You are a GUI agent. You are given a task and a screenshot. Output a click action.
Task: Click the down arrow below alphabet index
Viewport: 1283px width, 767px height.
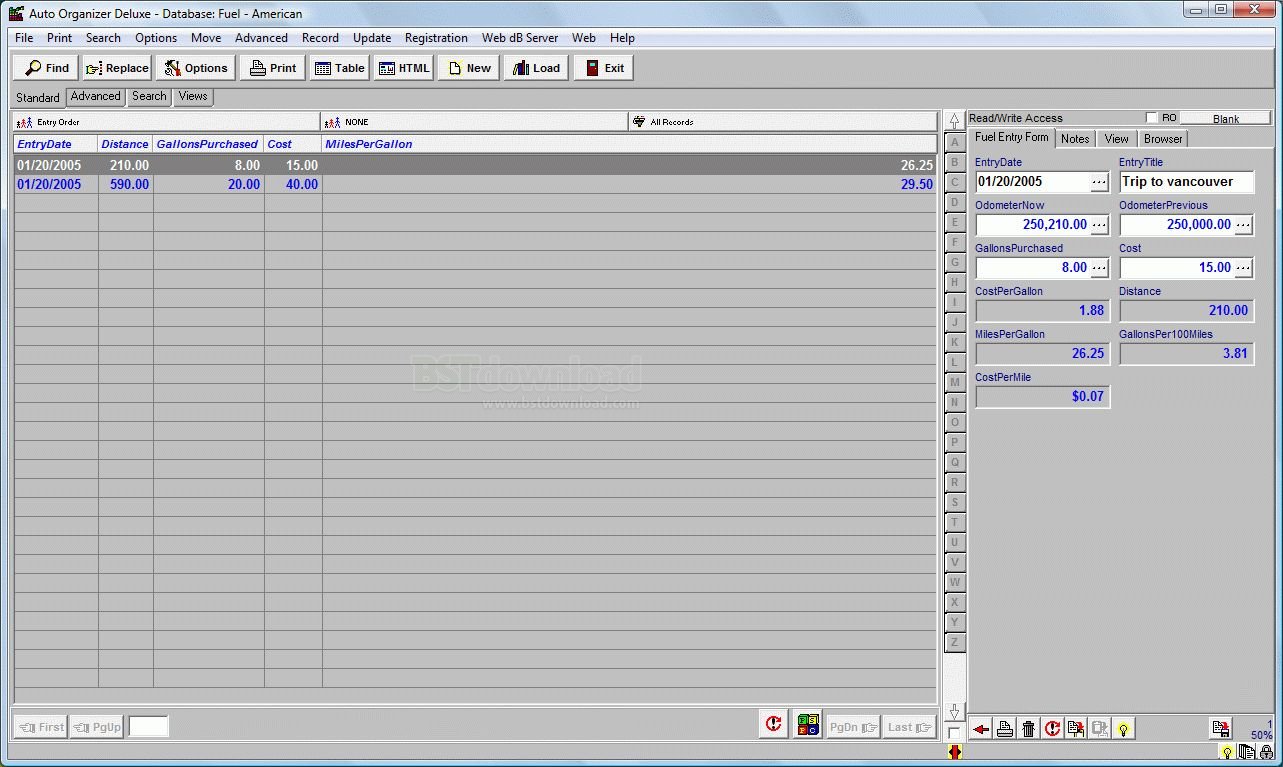click(x=955, y=712)
